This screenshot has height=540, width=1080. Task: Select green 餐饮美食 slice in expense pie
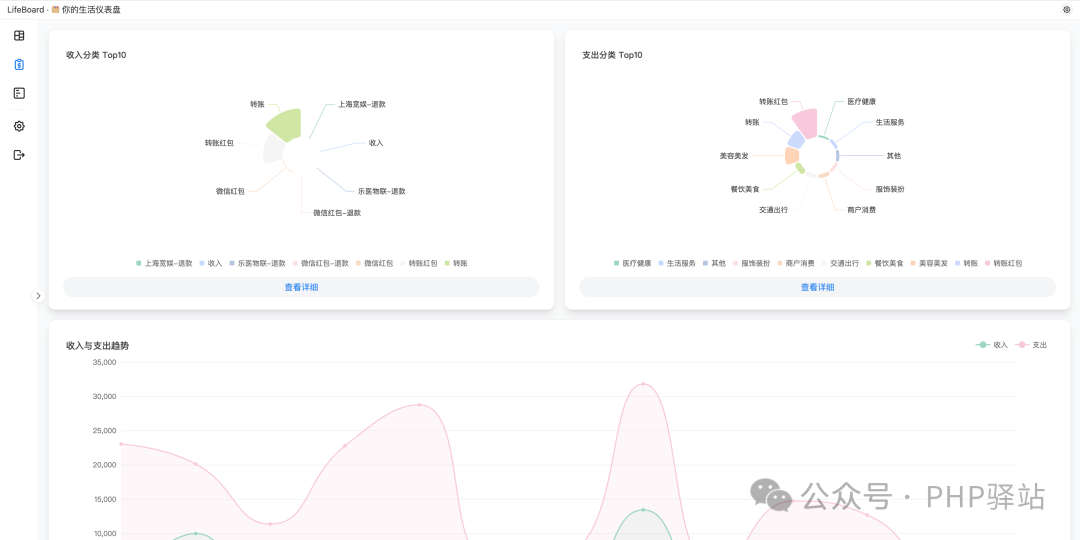point(800,168)
